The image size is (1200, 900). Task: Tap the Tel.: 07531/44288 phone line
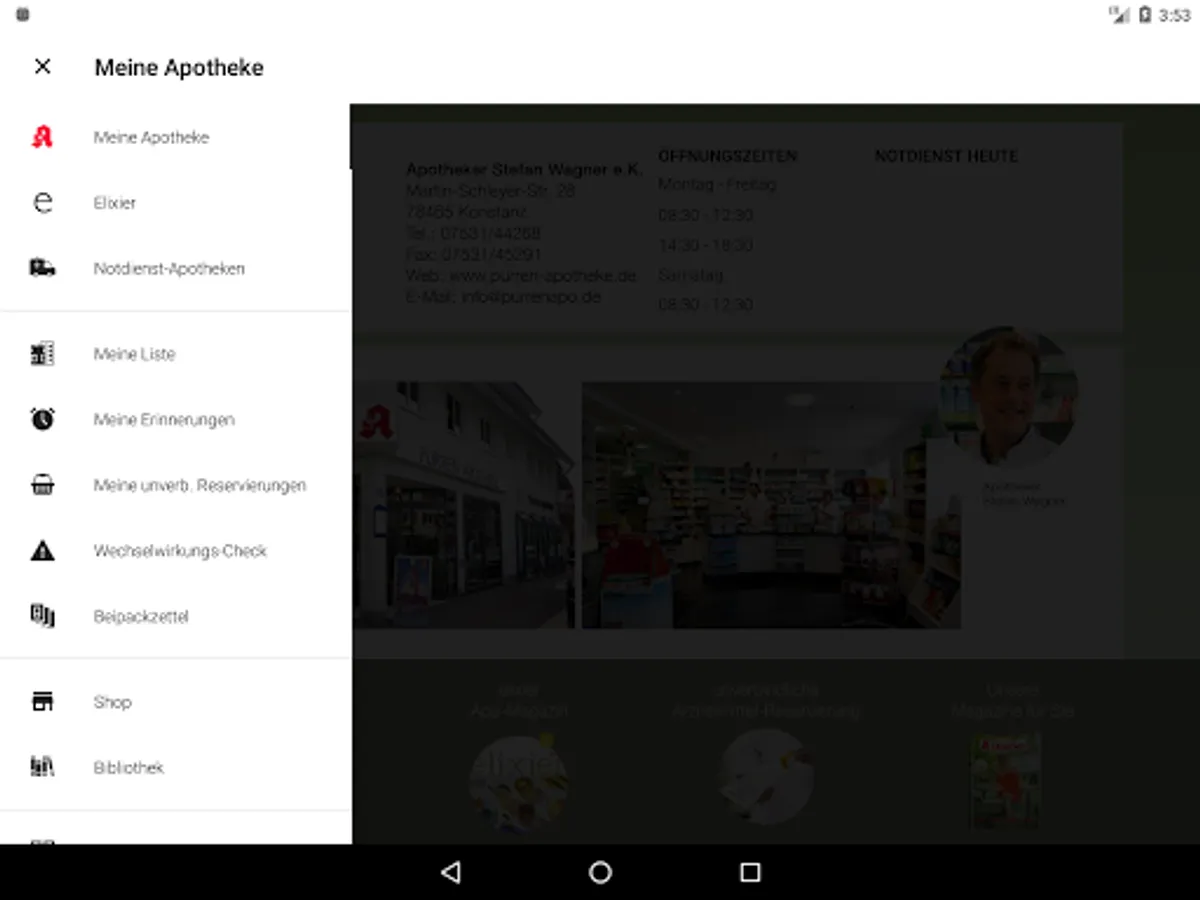pos(474,234)
